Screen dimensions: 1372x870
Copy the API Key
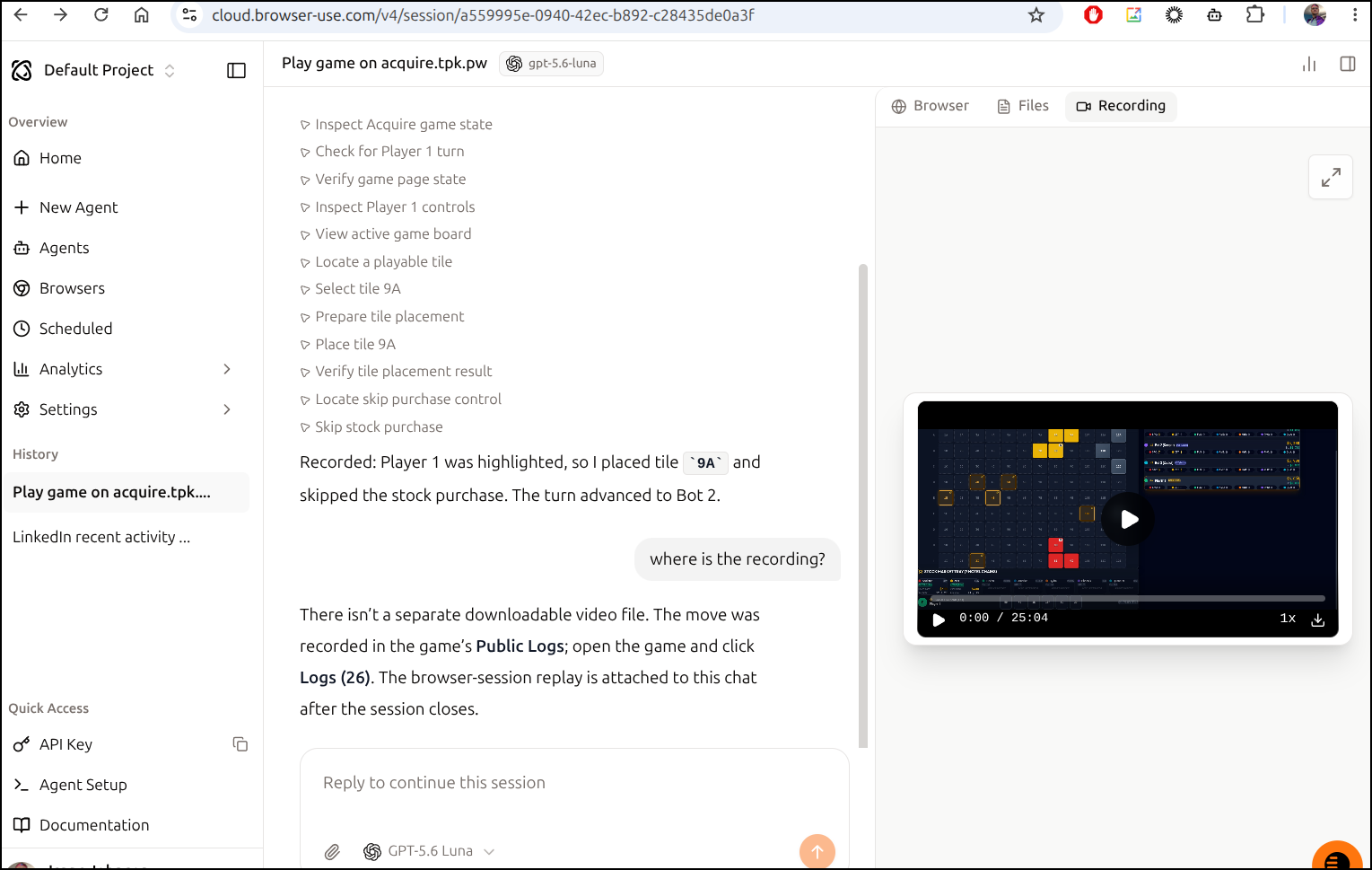coord(240,744)
